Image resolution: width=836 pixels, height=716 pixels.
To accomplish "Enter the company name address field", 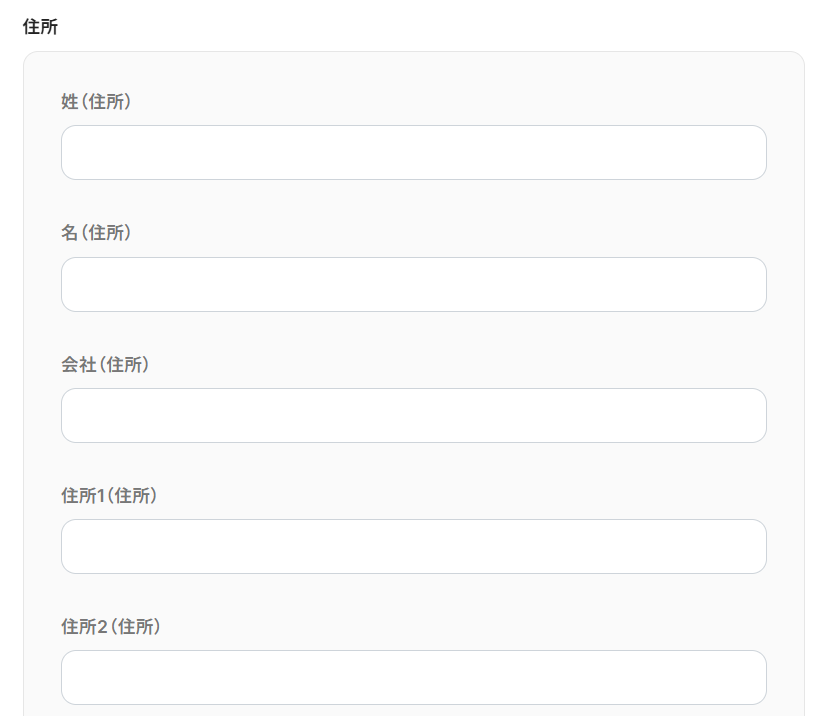I will pyautogui.click(x=413, y=416).
